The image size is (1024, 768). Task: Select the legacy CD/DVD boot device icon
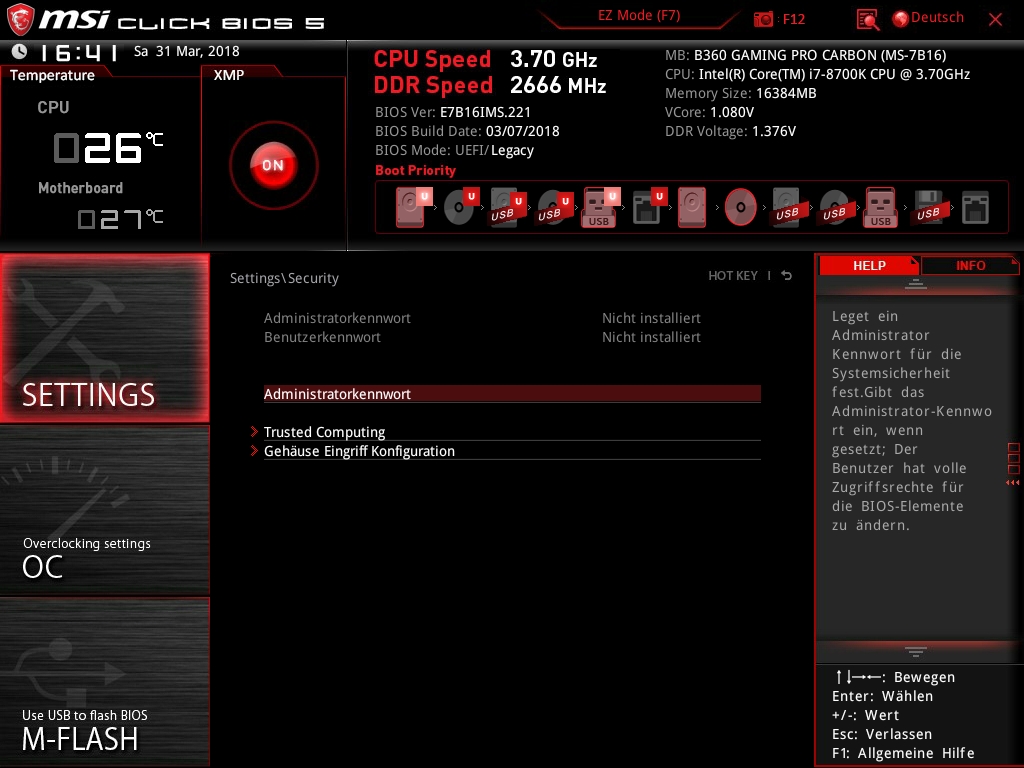[741, 207]
